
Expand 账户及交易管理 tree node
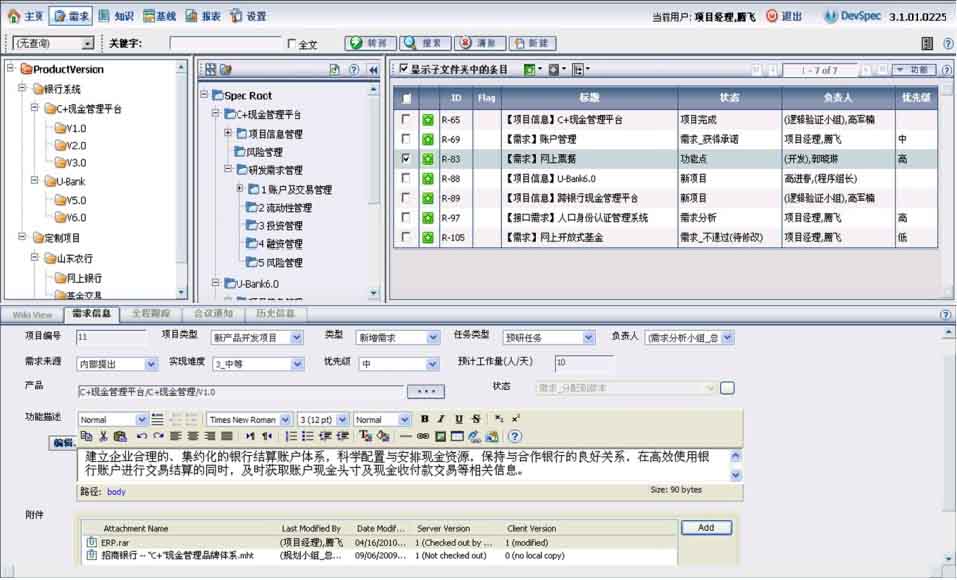240,189
